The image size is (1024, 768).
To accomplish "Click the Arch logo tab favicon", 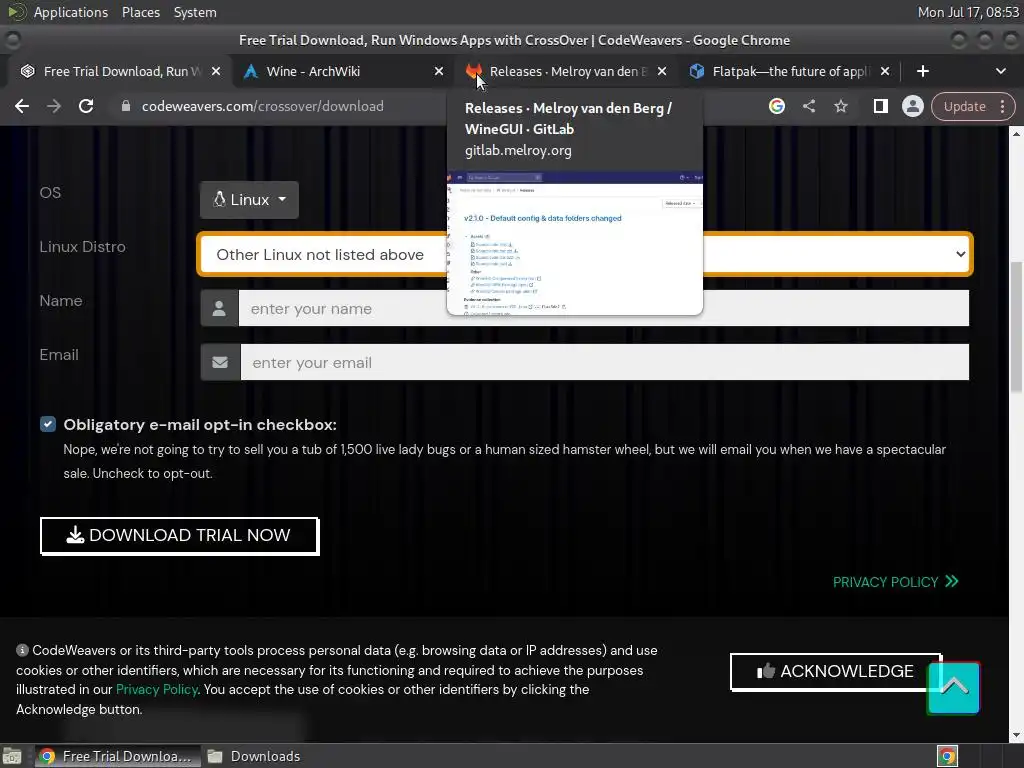I will pos(251,71).
